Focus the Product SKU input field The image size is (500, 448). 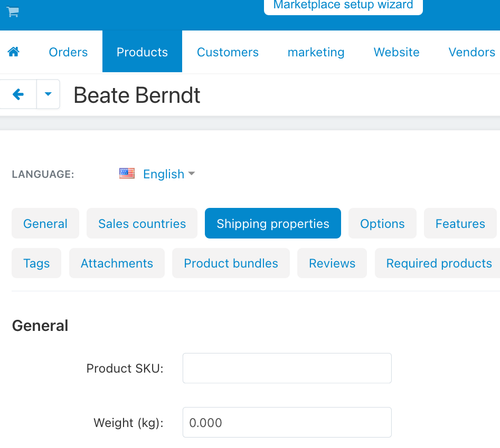(x=287, y=368)
